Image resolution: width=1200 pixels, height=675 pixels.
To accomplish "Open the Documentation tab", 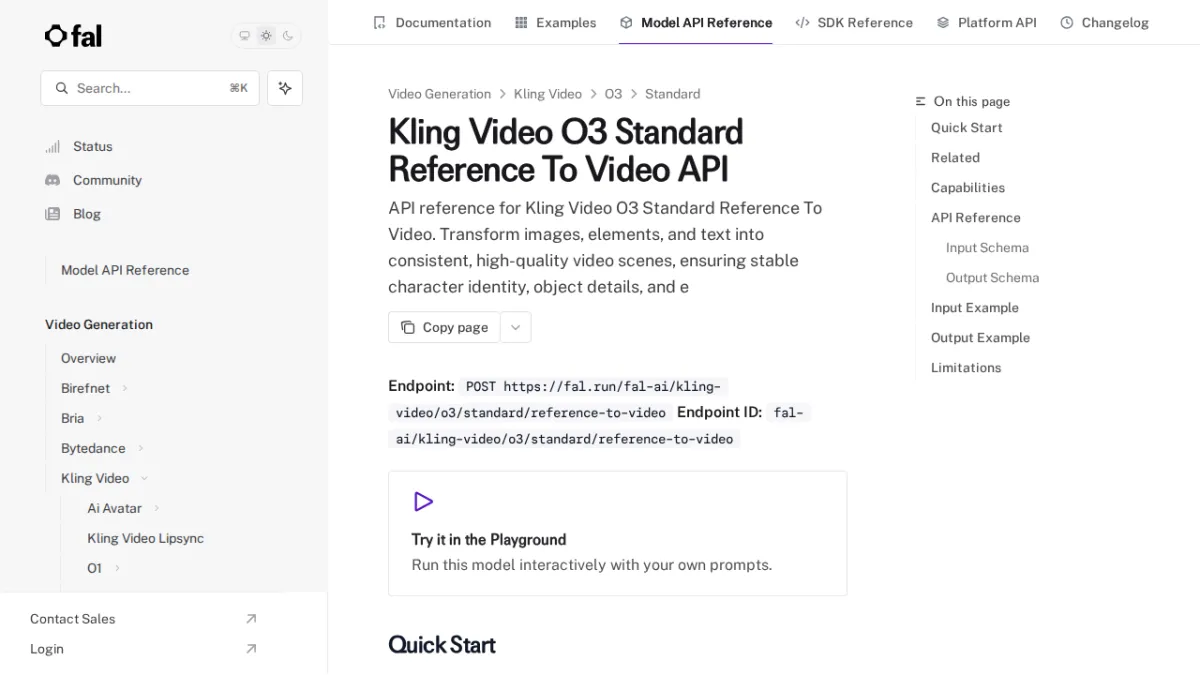I will (432, 22).
